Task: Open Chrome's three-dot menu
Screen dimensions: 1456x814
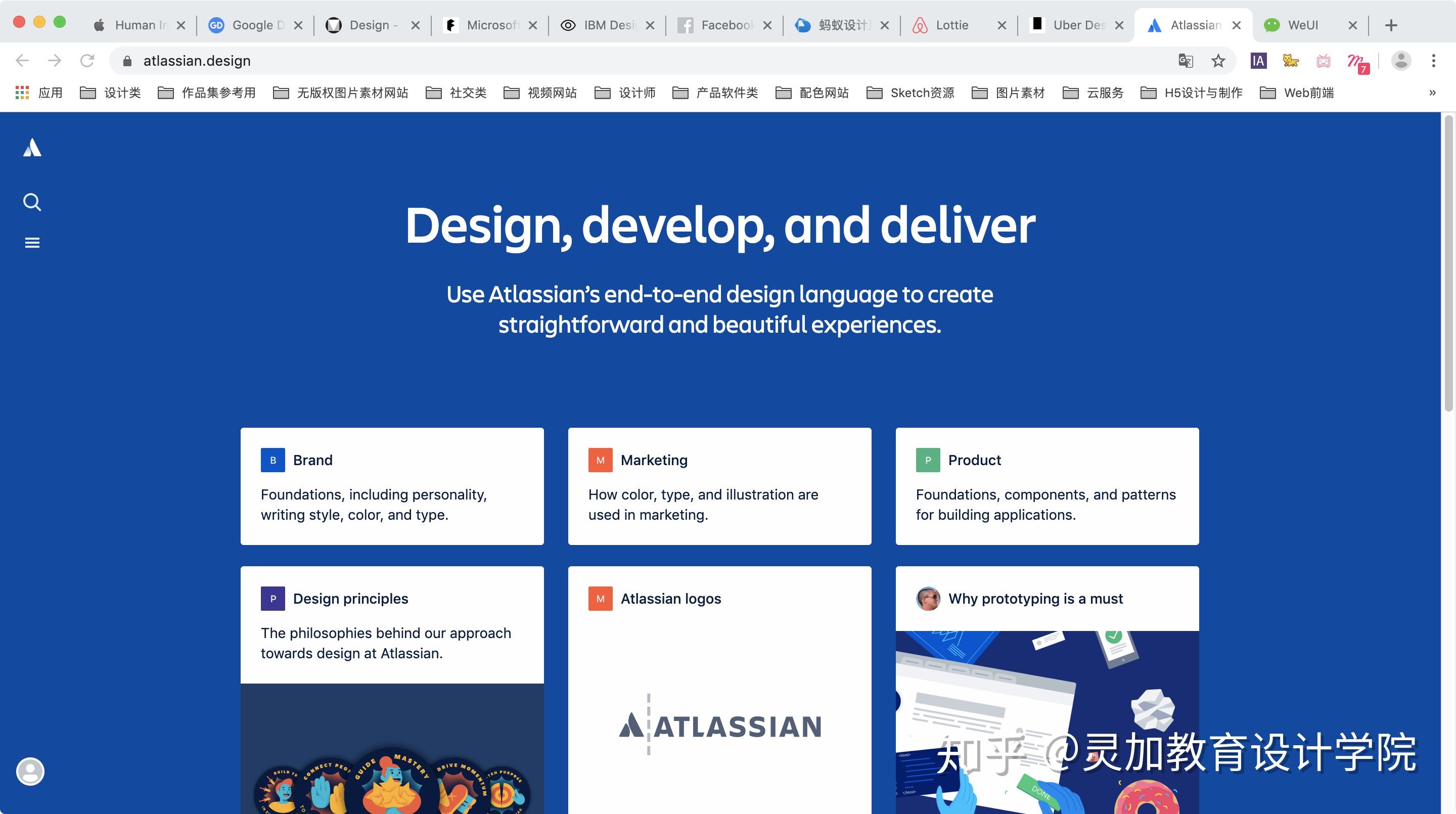Action: coord(1433,61)
